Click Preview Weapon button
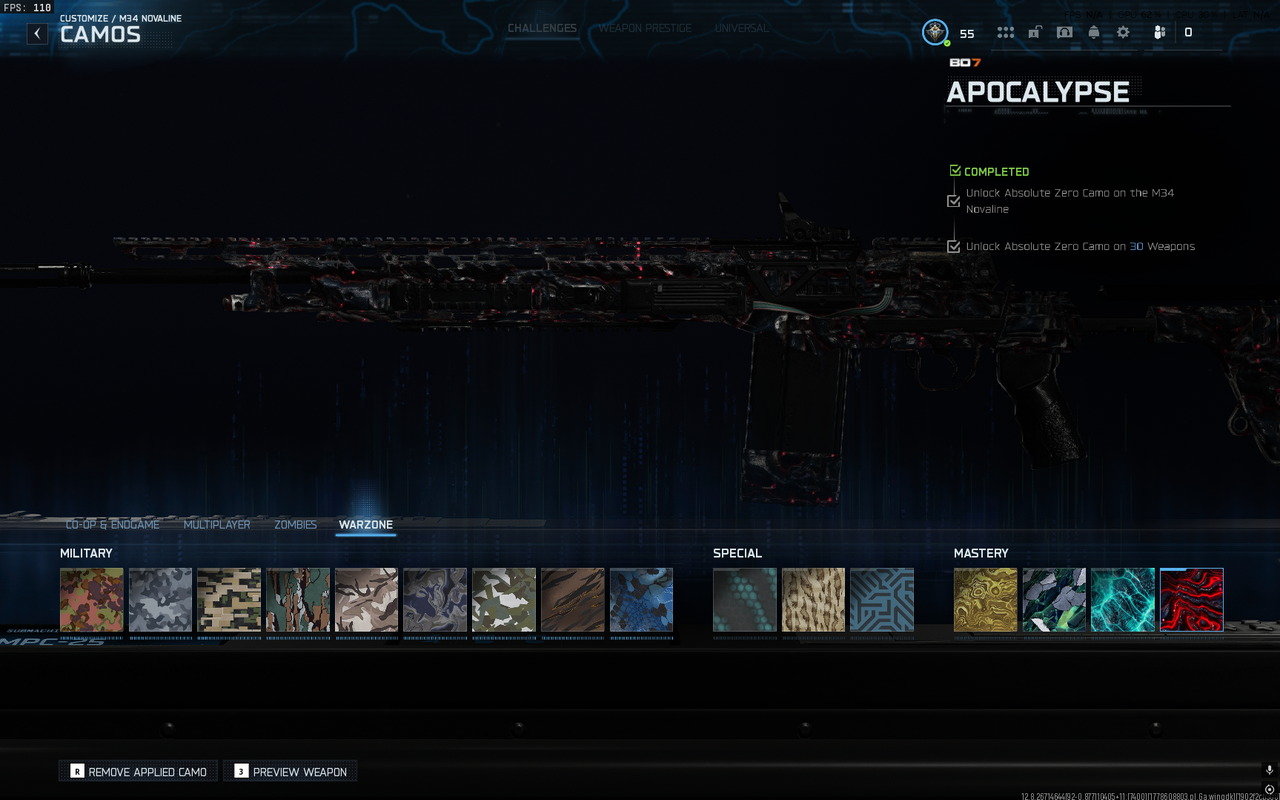Image resolution: width=1280 pixels, height=800 pixels. pos(290,771)
